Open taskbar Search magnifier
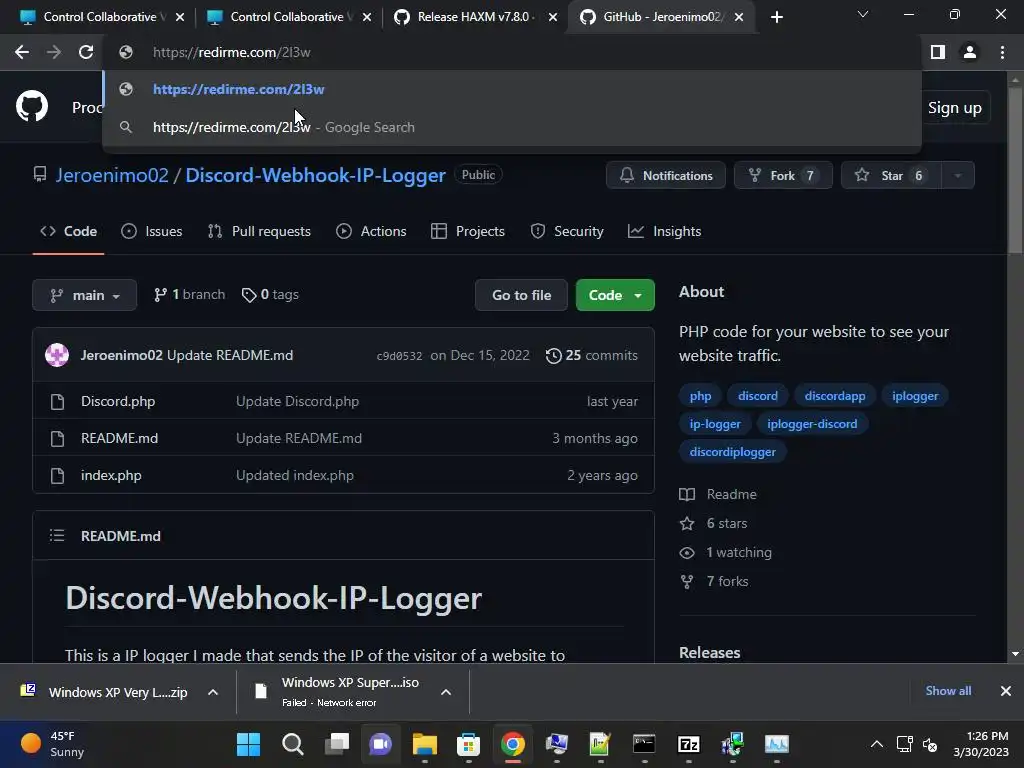1024x768 pixels. 293,744
